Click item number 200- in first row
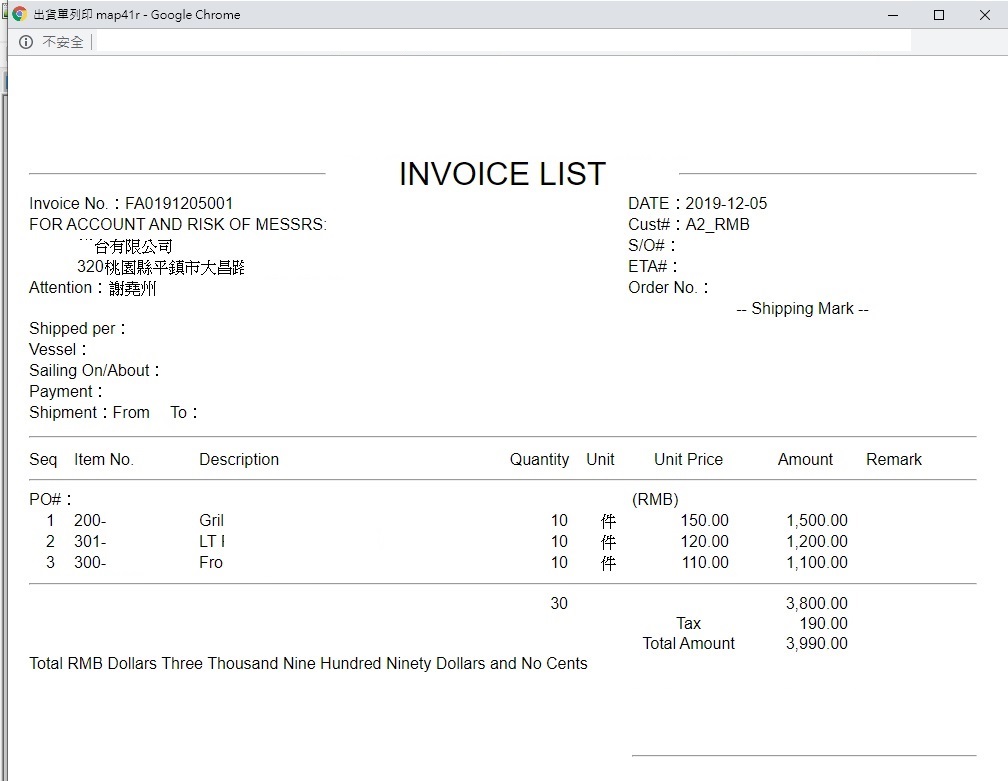The image size is (1008, 781). pyautogui.click(x=90, y=521)
